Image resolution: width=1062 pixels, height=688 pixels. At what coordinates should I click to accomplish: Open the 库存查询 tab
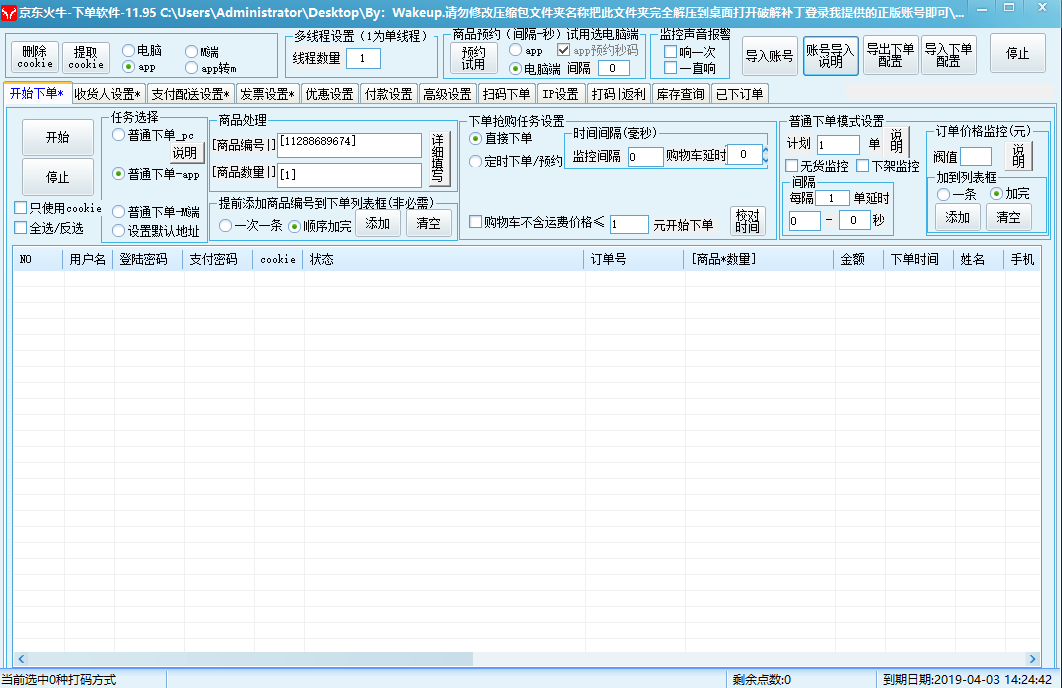click(x=681, y=94)
